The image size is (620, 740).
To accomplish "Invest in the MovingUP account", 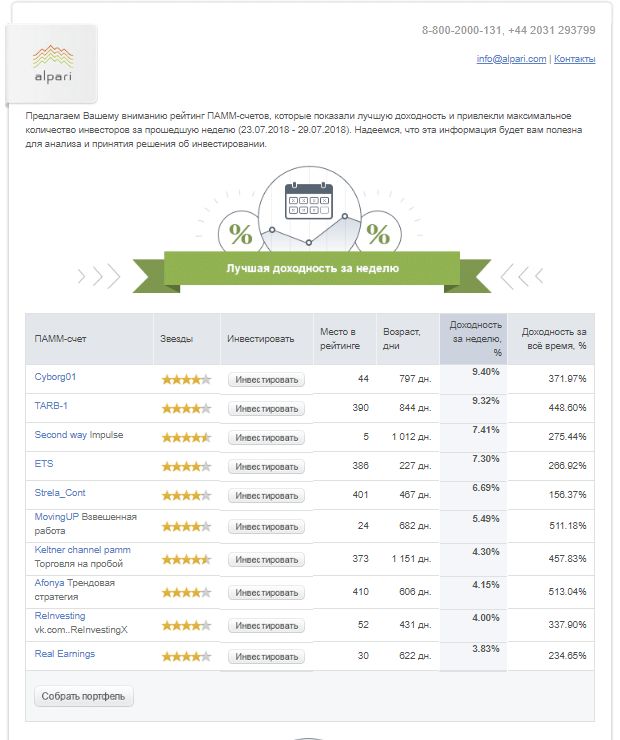I will pos(267,527).
